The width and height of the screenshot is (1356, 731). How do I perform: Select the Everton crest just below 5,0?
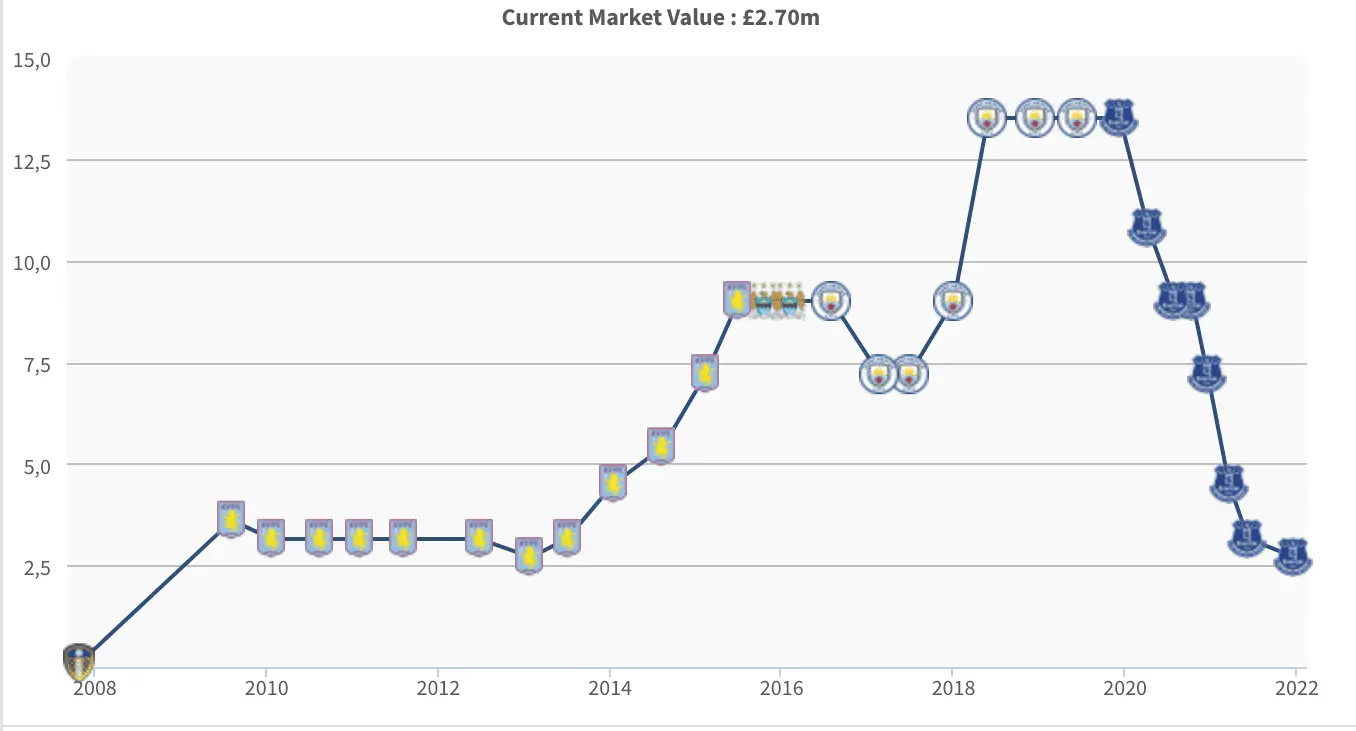pyautogui.click(x=1228, y=483)
